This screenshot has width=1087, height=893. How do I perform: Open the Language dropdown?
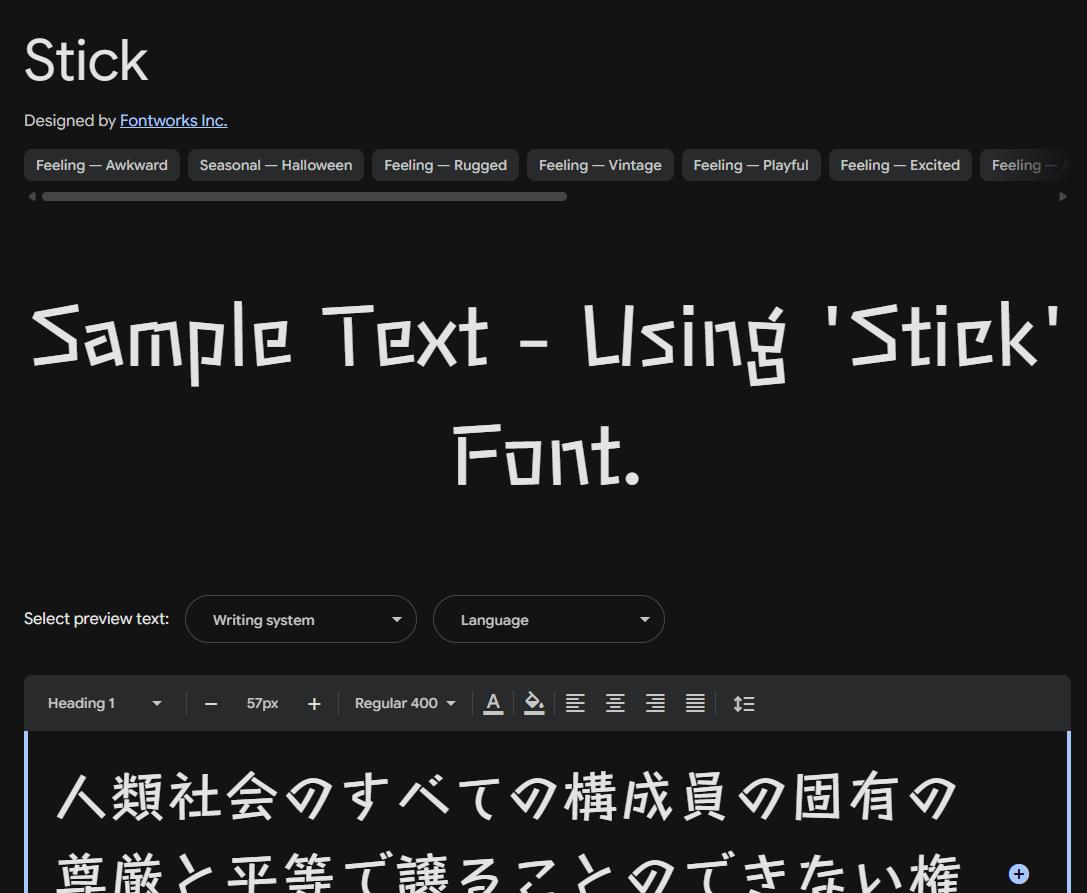point(549,619)
